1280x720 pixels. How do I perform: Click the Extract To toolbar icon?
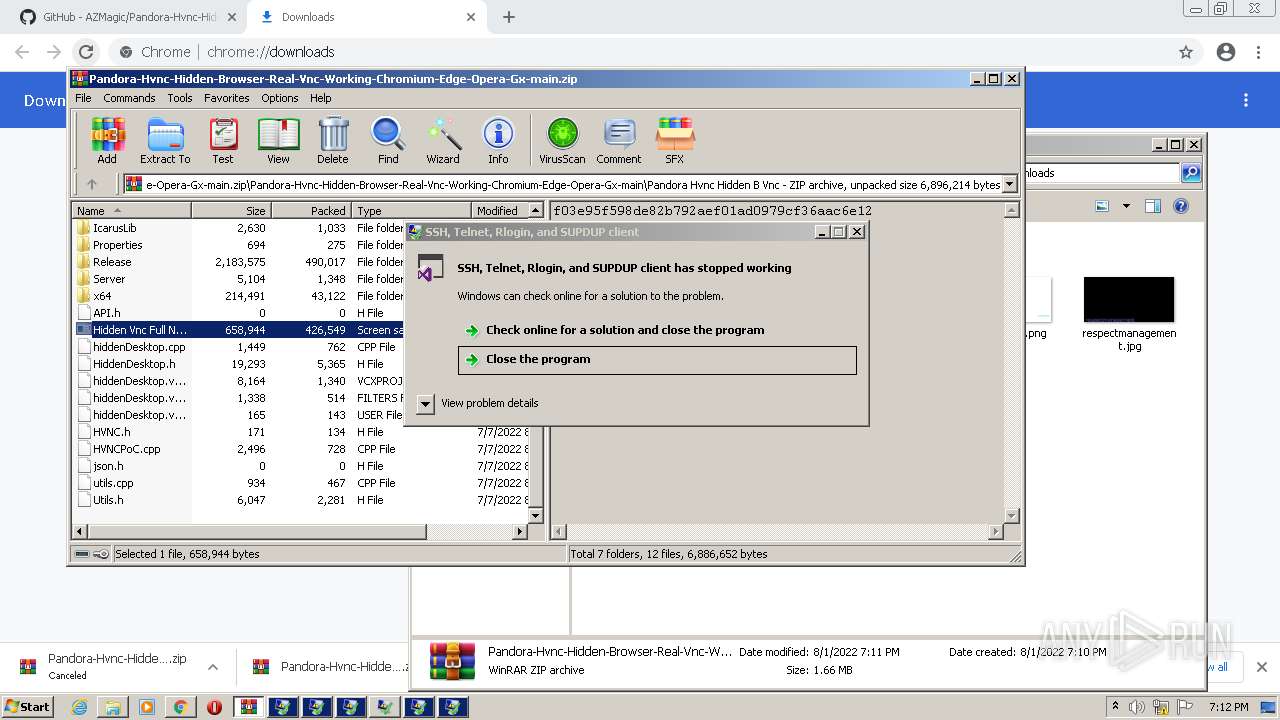165,141
